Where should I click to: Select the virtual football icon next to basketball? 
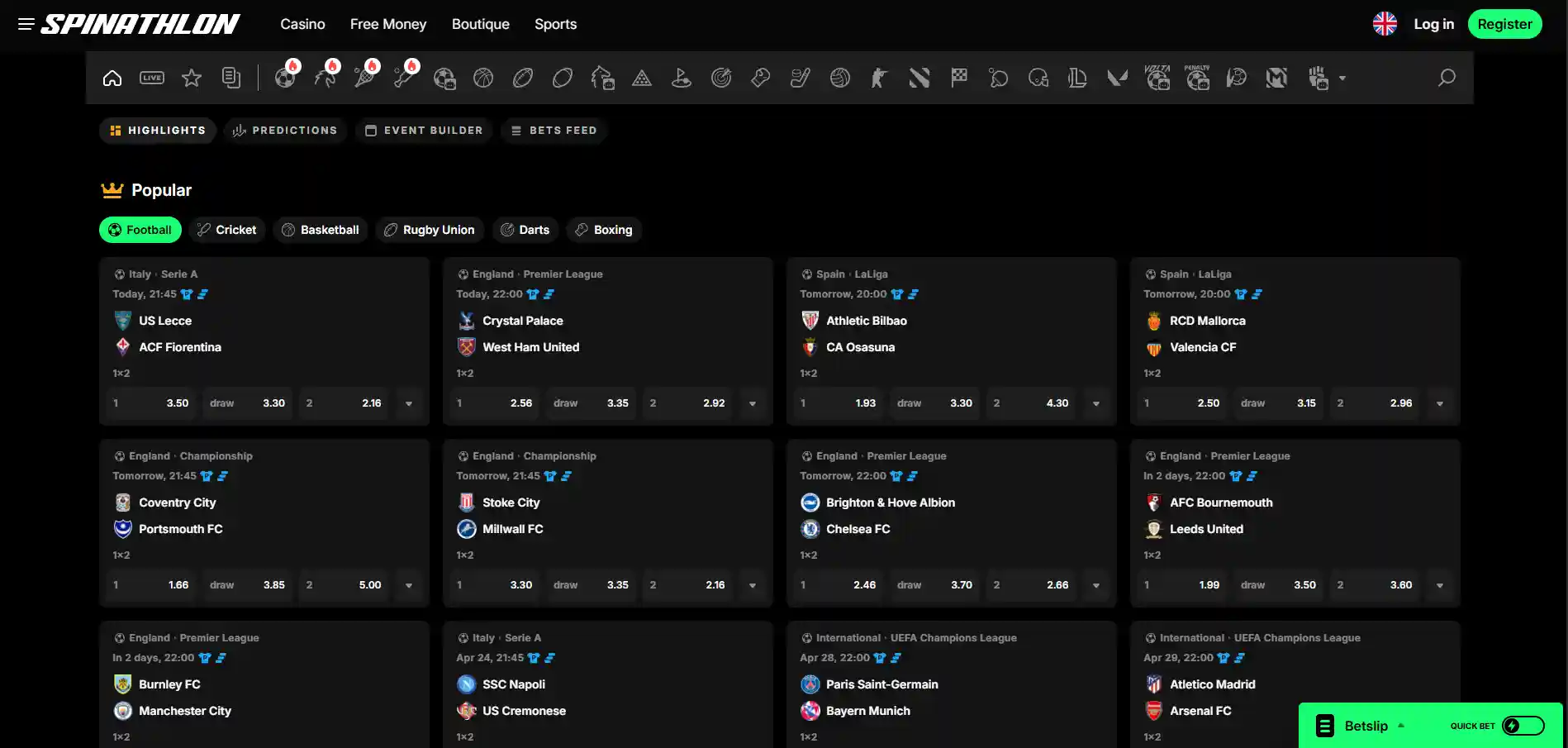444,79
